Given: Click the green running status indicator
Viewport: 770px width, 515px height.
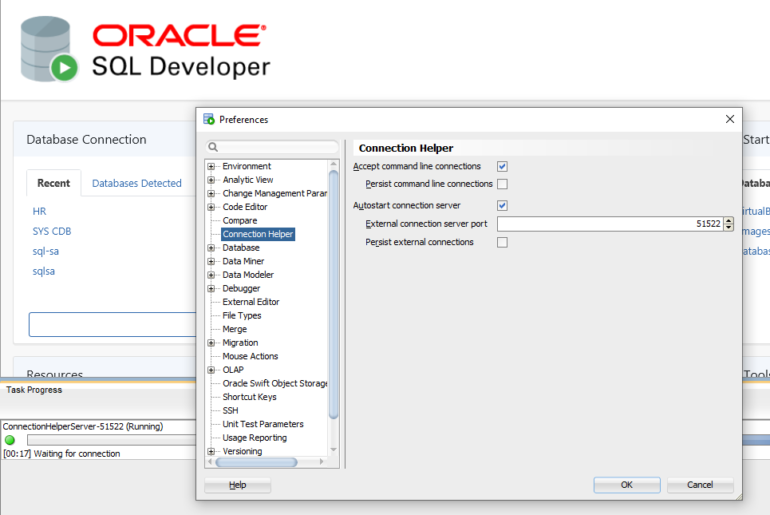Looking at the screenshot, I should click(x=10, y=440).
